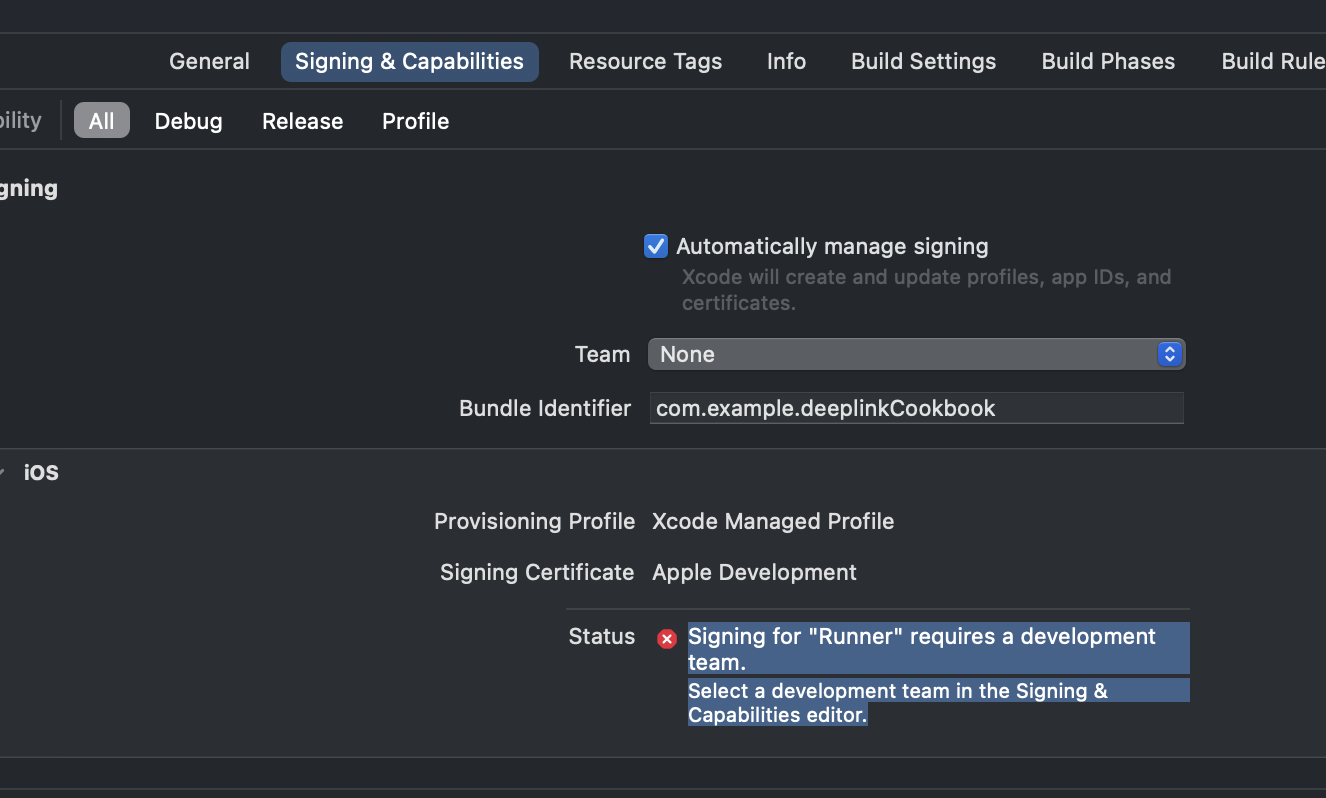
Task: Click the Apple Development signing certificate value
Action: tap(754, 572)
